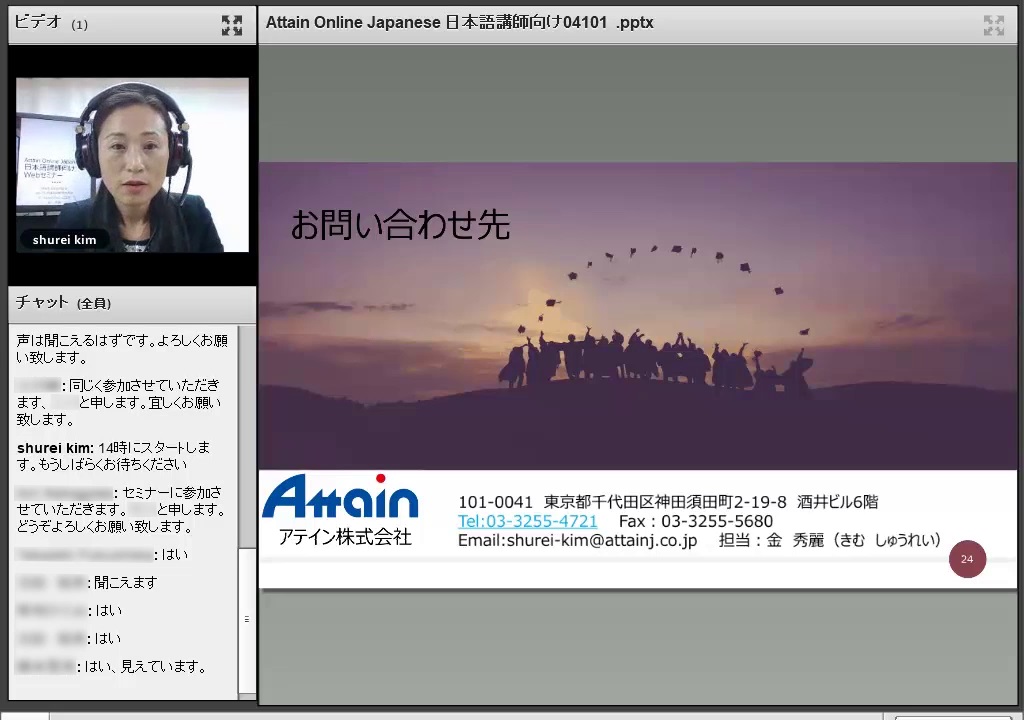This screenshot has width=1024, height=720.
Task: Click the Fax：03-3255-5680 text
Action: pos(695,521)
